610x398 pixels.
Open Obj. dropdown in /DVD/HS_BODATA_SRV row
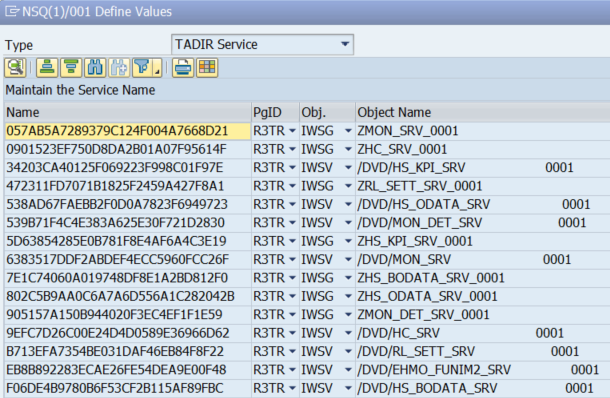click(348, 388)
